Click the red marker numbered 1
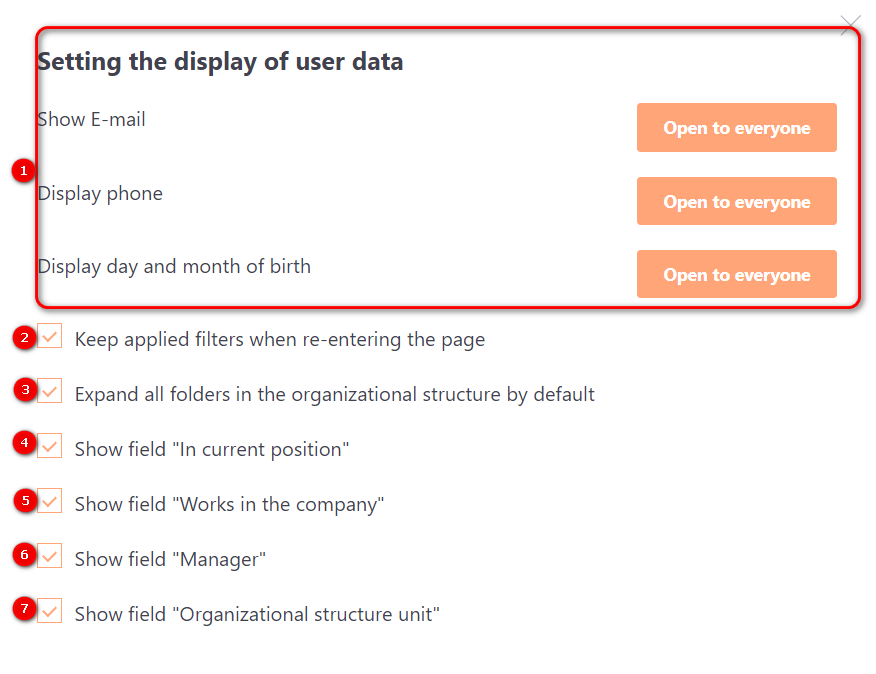The height and width of the screenshot is (674, 876). [24, 171]
